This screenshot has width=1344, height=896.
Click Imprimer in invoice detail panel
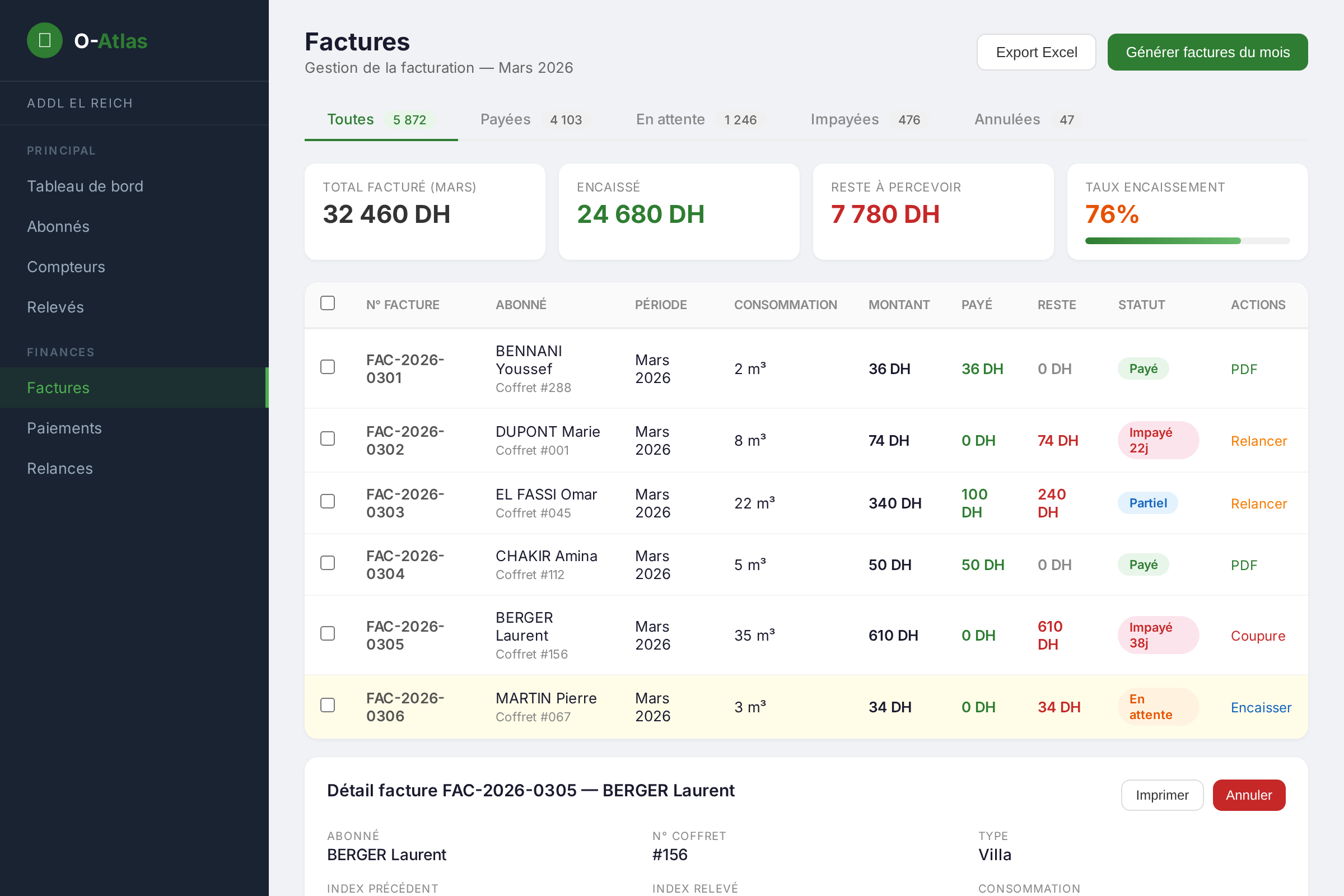[x=1161, y=795]
